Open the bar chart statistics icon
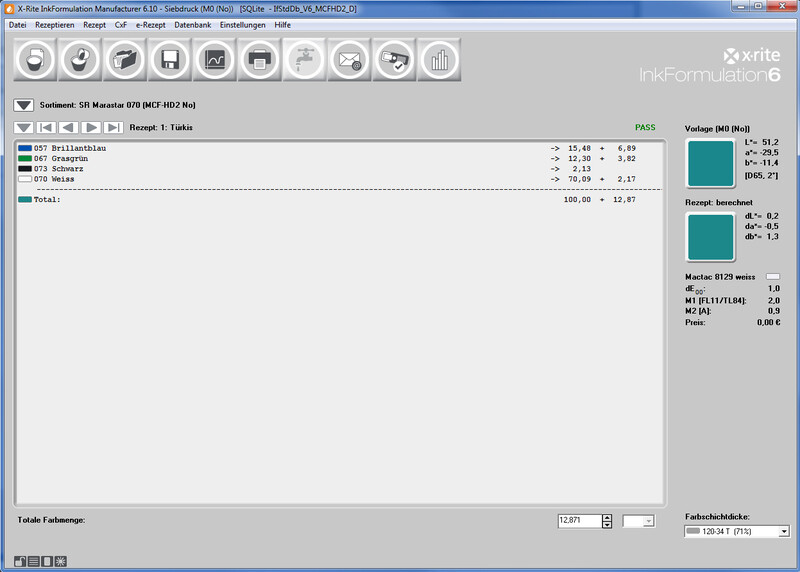Image resolution: width=800 pixels, height=572 pixels. pos(438,60)
